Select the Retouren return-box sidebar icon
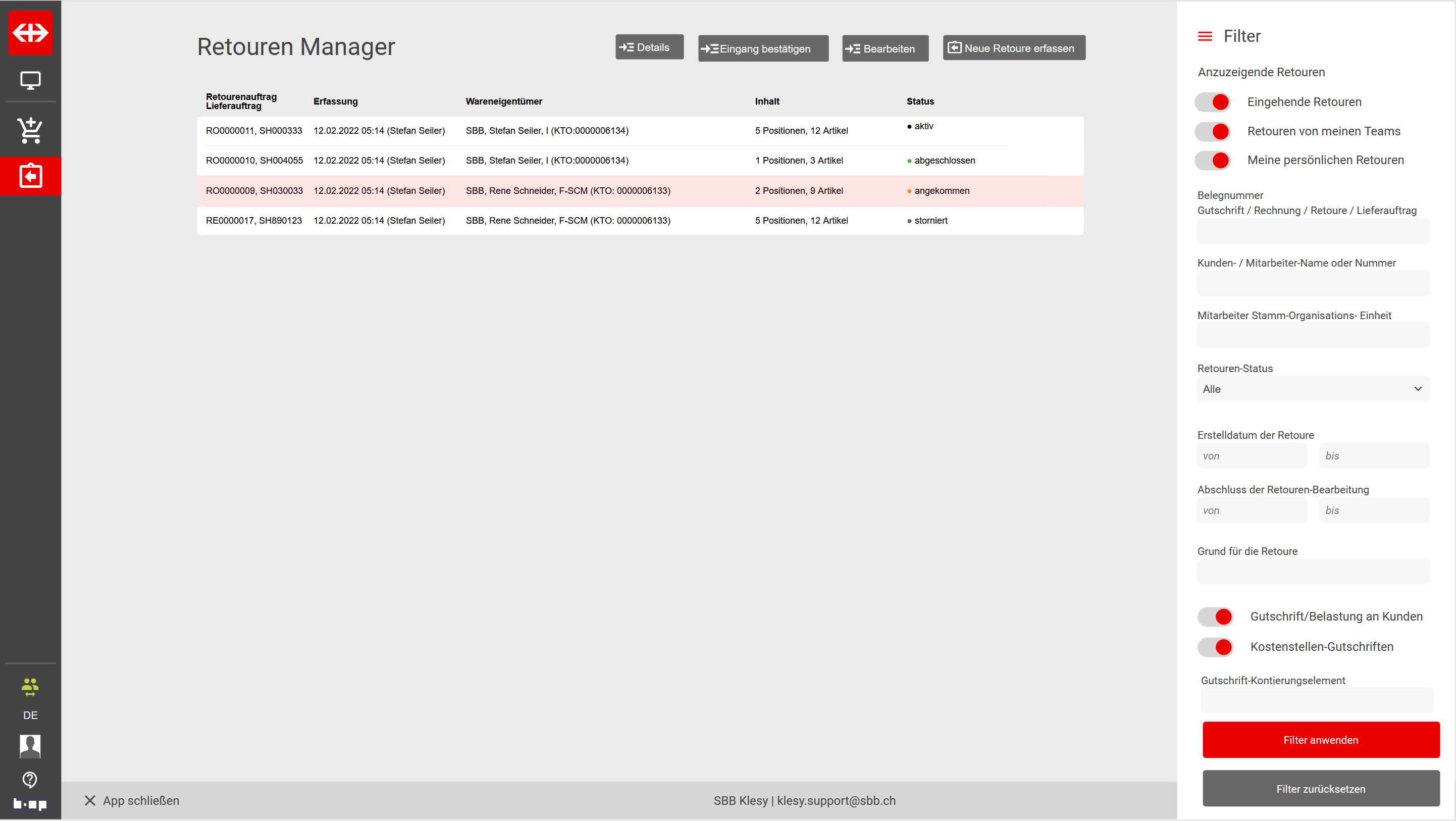The height and width of the screenshot is (821, 1456). (30, 176)
